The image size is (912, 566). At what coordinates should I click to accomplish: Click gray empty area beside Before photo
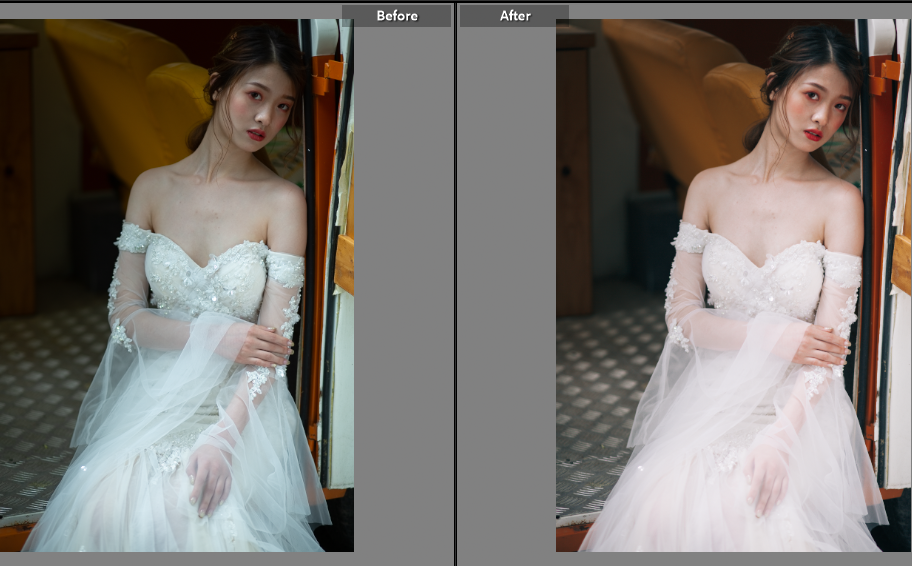(403, 290)
